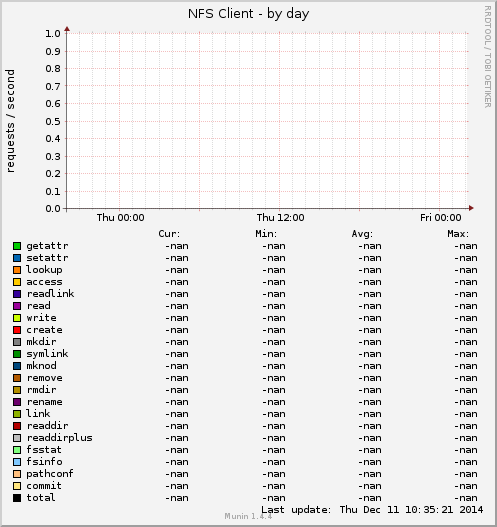Click the Cur: column header

(x=169, y=234)
